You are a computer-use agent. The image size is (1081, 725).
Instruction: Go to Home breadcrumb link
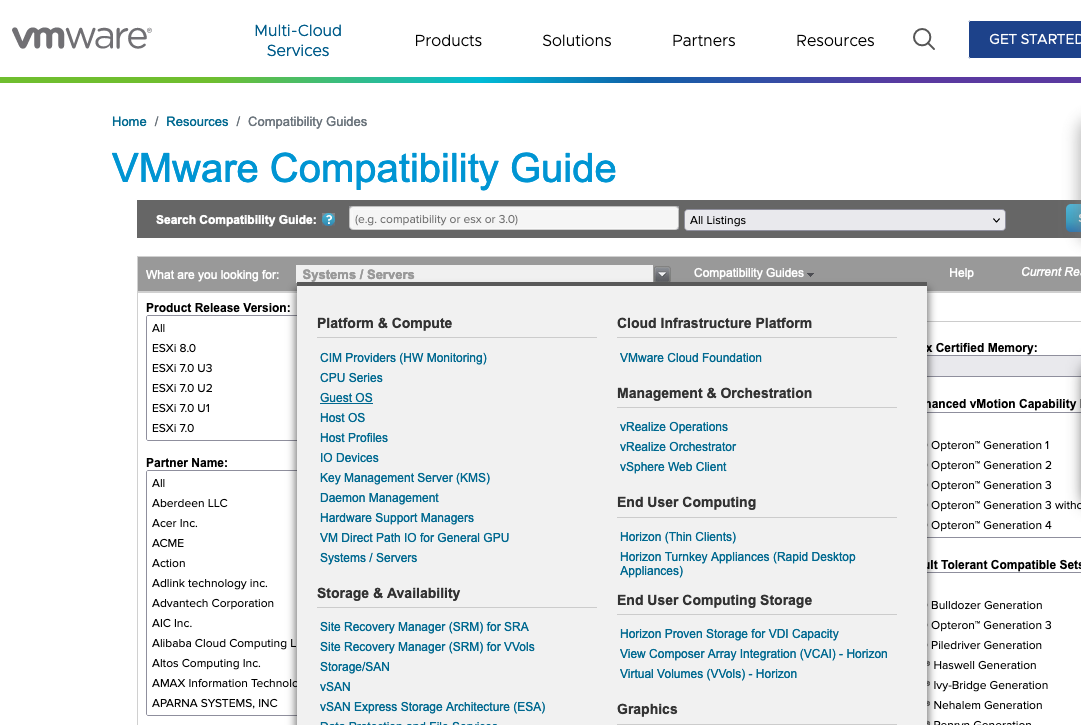[x=129, y=121]
